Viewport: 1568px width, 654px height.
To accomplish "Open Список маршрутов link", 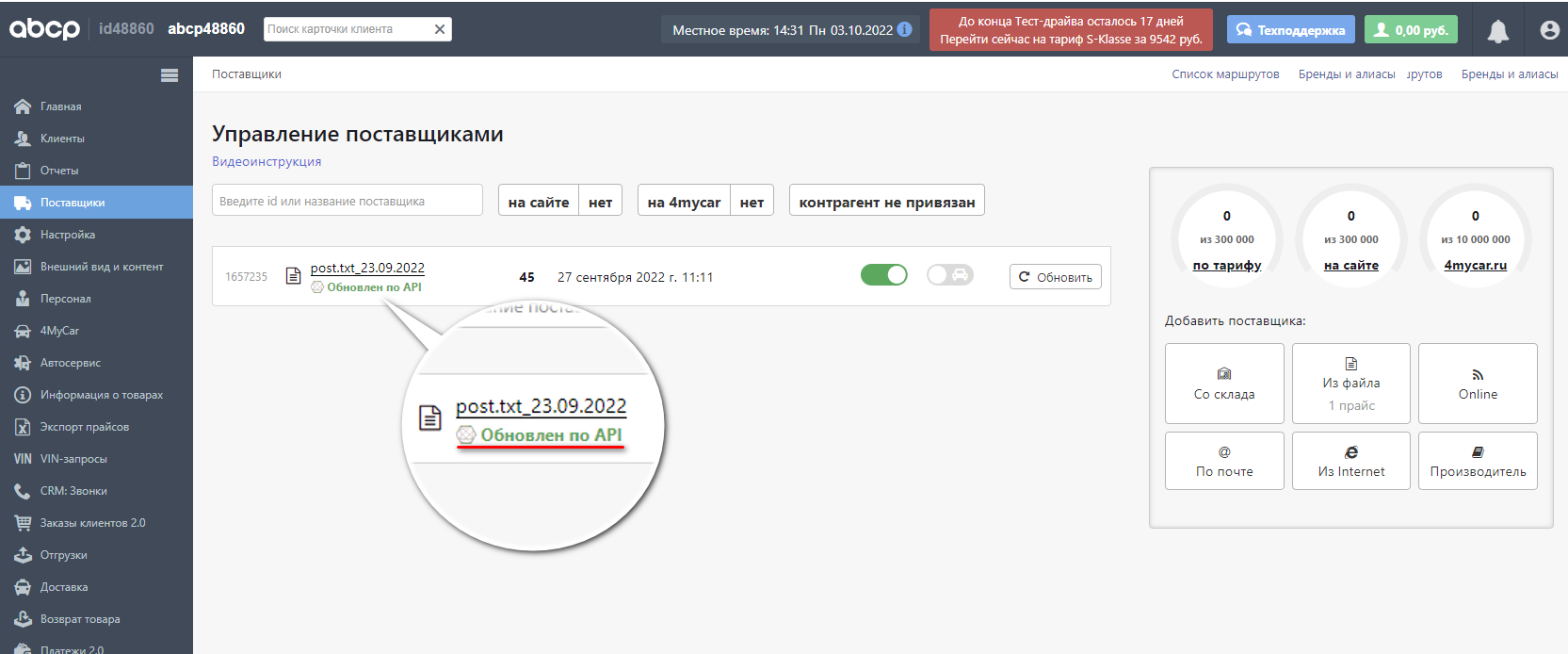I will (1225, 74).
